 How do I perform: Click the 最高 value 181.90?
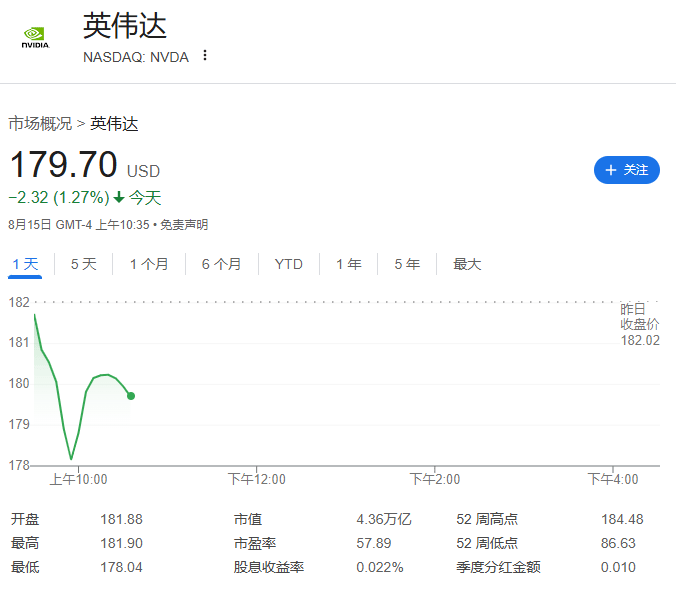tap(122, 543)
